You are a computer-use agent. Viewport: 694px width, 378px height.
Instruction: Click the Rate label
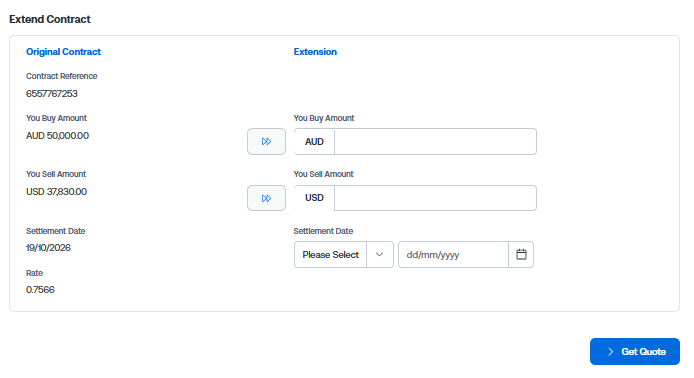pyautogui.click(x=35, y=273)
